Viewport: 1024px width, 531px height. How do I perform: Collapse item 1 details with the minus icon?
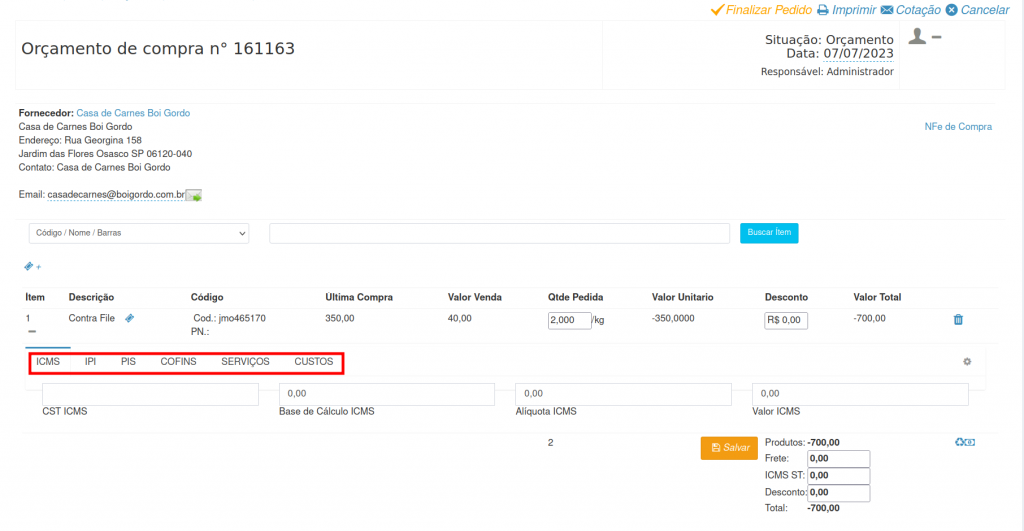pos(32,331)
